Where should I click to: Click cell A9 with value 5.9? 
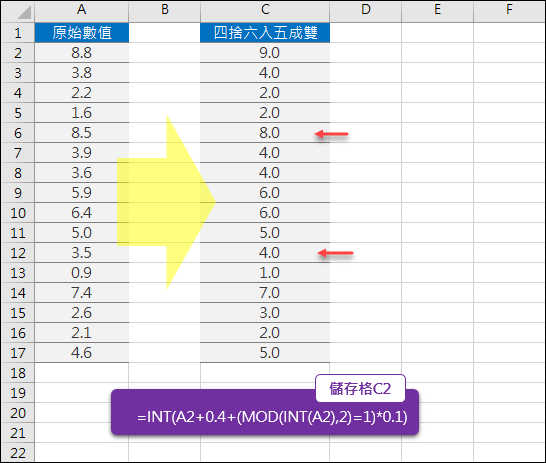pos(82,193)
